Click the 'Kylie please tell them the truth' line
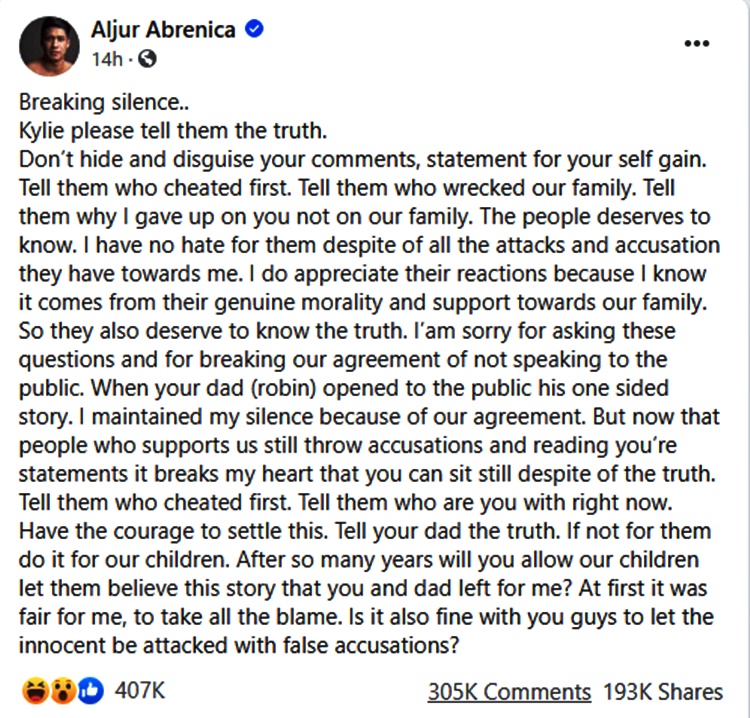Viewport: 750px width, 718px height. click(x=173, y=131)
